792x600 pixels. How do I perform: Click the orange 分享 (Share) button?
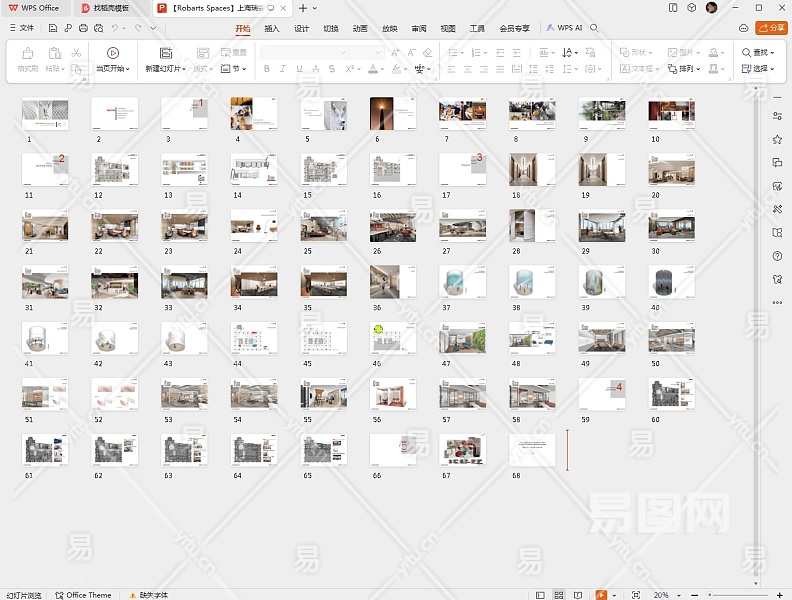pyautogui.click(x=771, y=29)
